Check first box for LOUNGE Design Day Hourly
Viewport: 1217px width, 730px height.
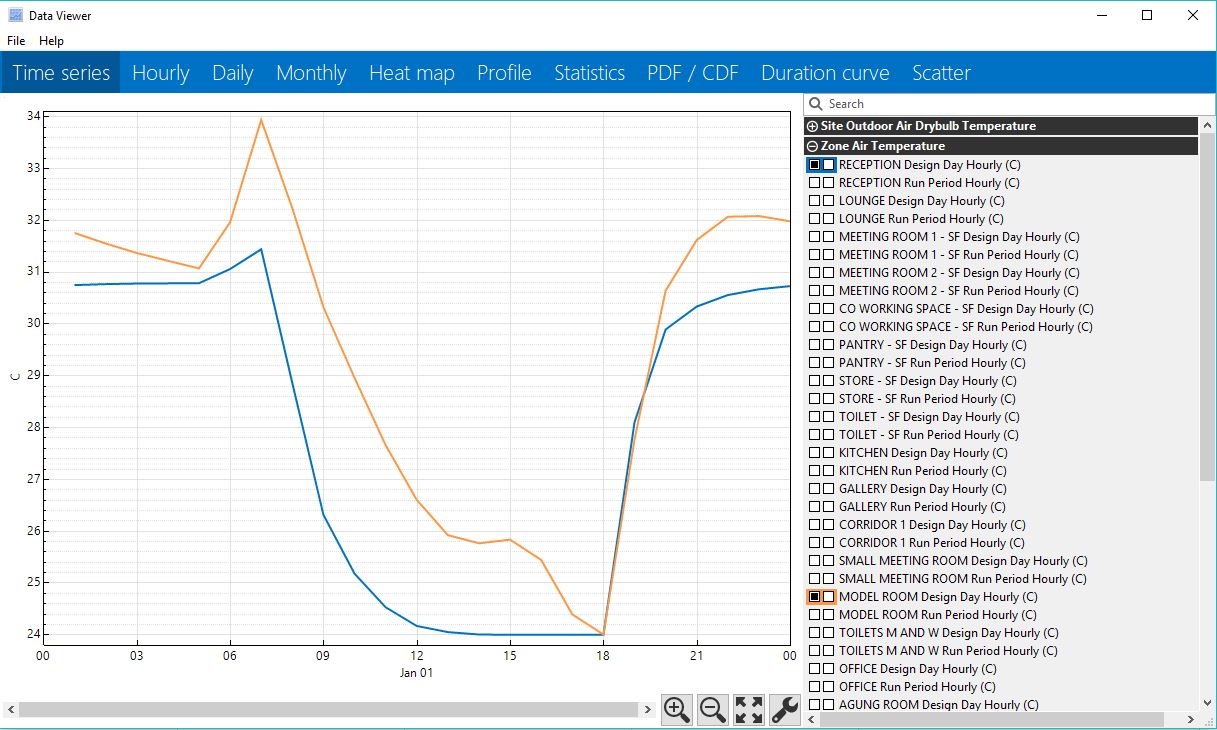[815, 201]
